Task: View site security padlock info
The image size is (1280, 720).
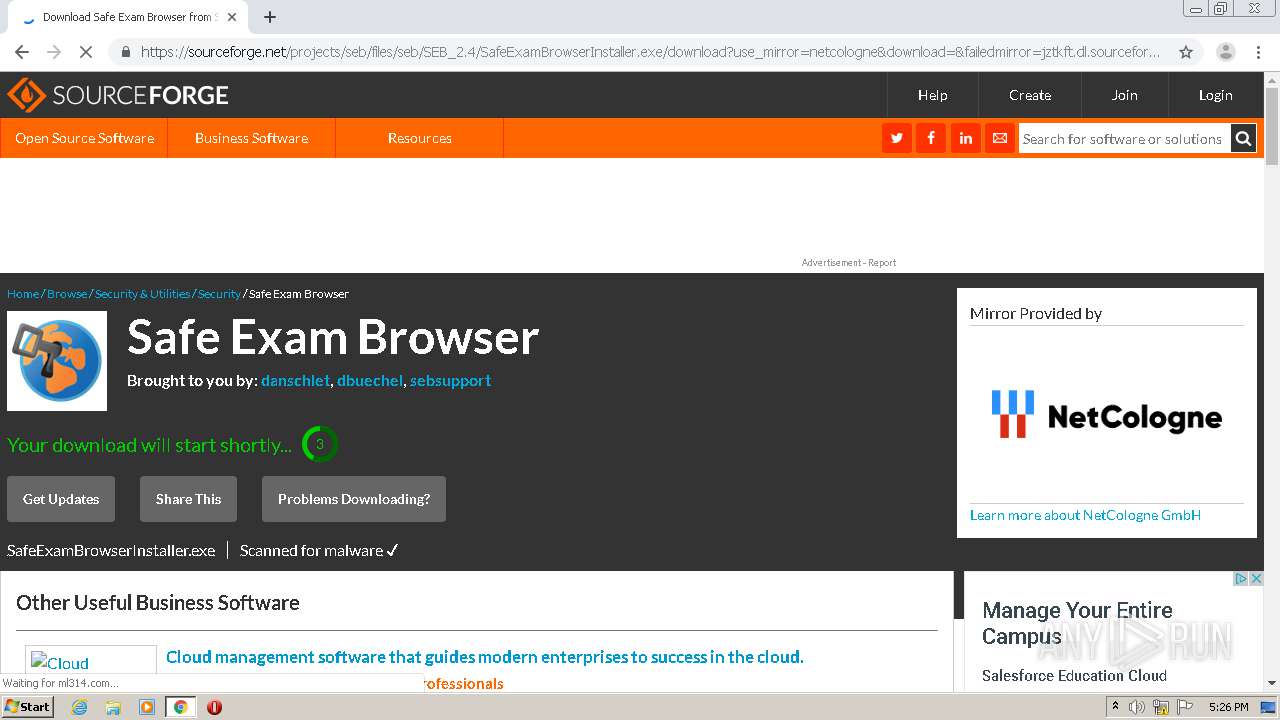Action: 125,52
